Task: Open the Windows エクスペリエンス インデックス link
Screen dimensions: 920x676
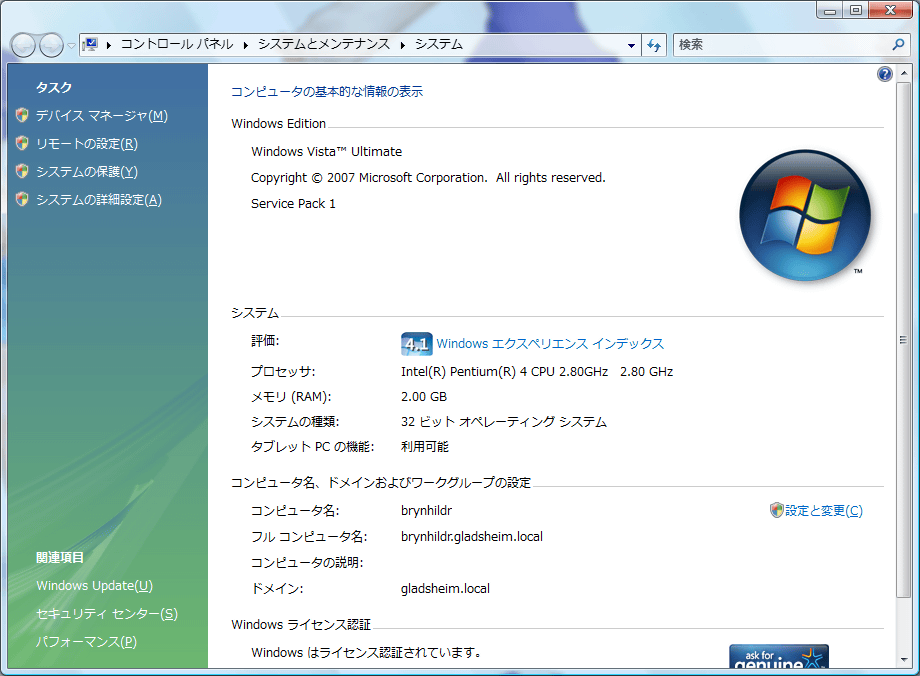Action: (x=550, y=344)
